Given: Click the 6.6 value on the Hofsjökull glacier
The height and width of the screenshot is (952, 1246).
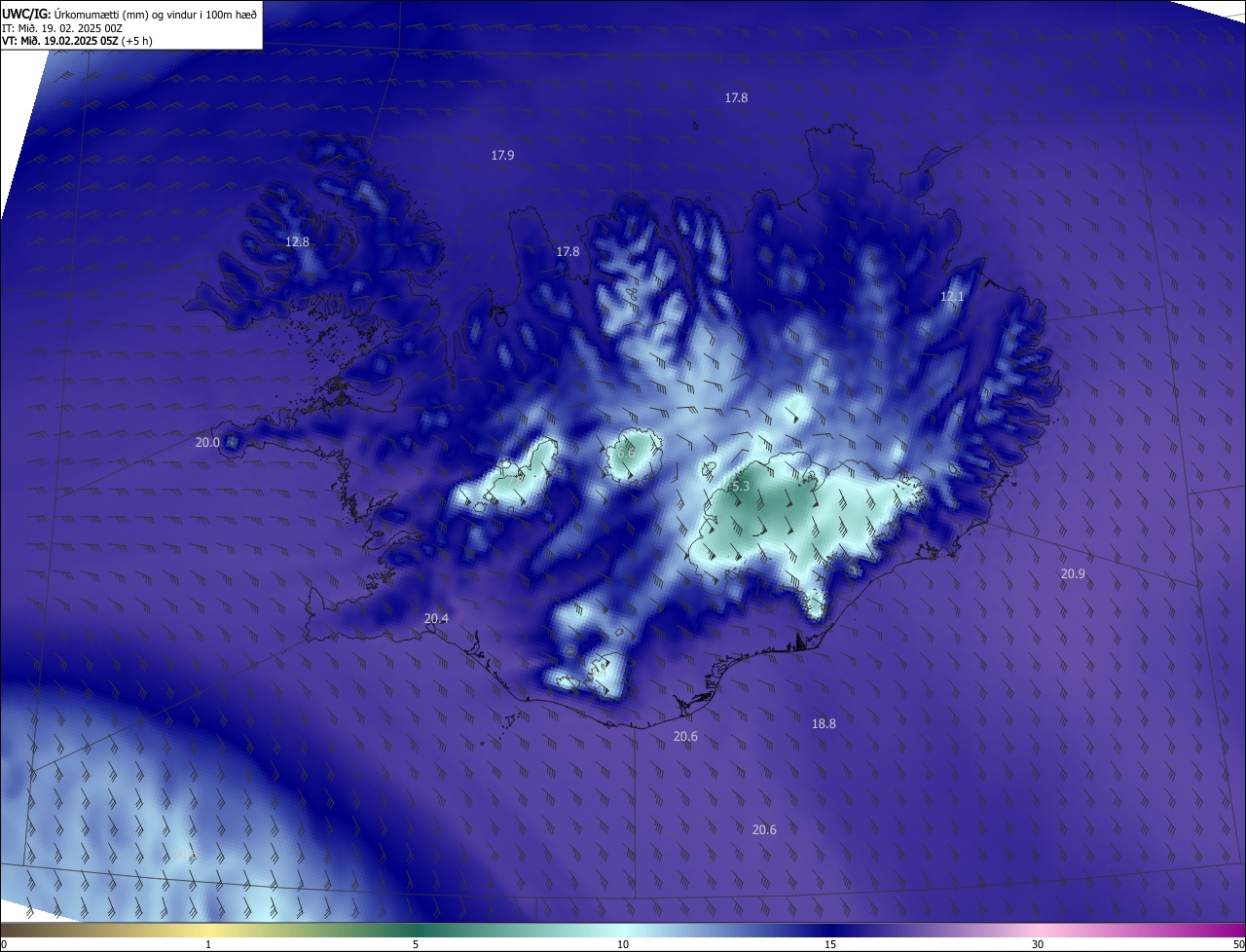Looking at the screenshot, I should click(x=624, y=453).
